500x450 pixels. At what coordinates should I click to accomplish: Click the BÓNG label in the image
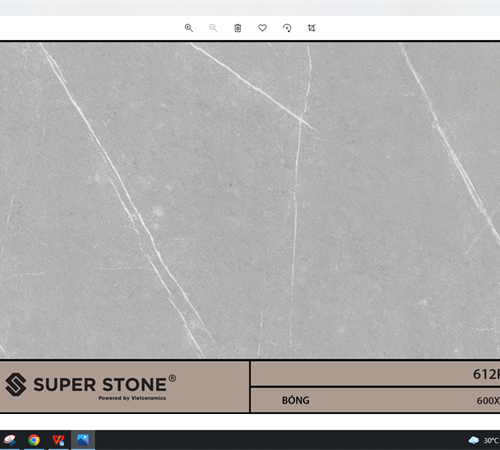296,400
